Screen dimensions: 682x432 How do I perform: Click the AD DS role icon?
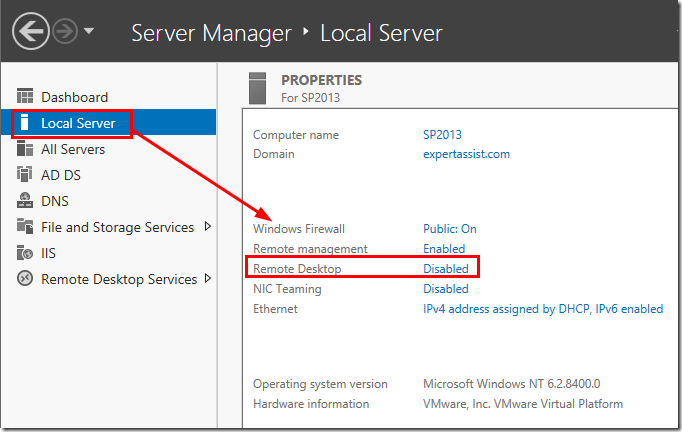pyautogui.click(x=25, y=175)
